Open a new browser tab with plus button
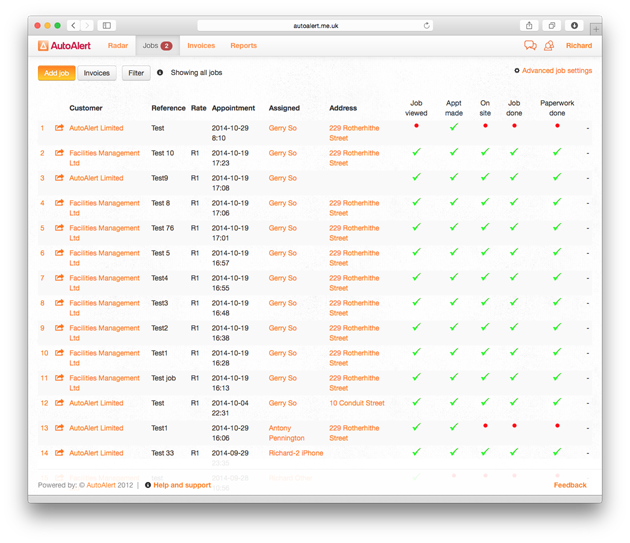 tap(596, 29)
